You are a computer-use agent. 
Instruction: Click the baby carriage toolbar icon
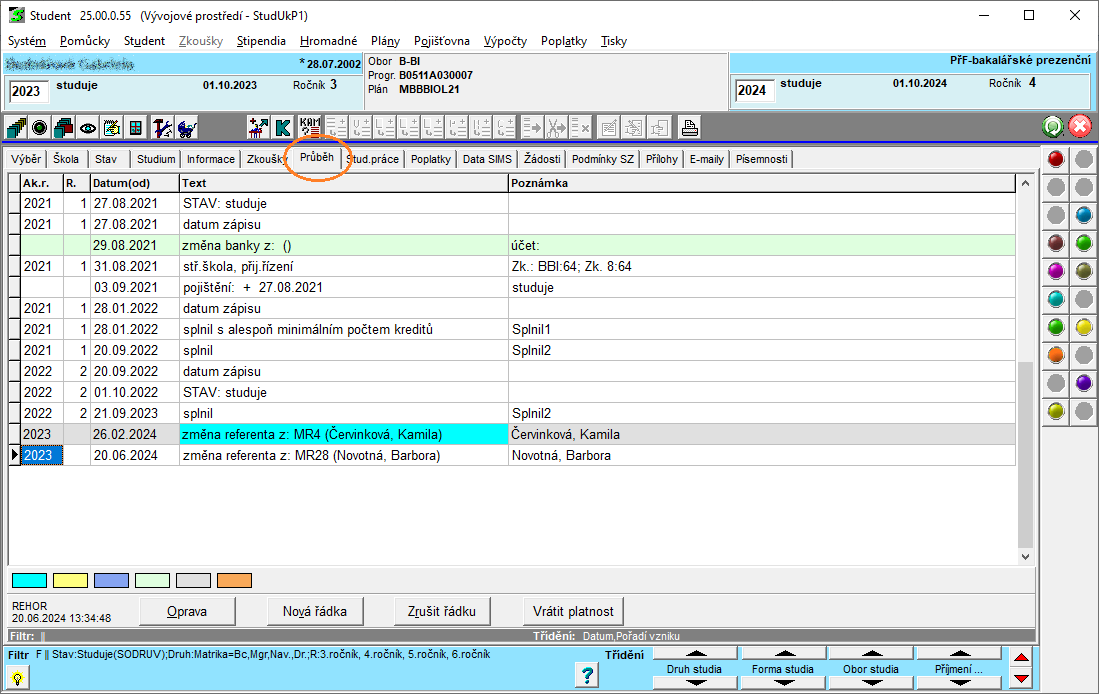click(x=186, y=127)
